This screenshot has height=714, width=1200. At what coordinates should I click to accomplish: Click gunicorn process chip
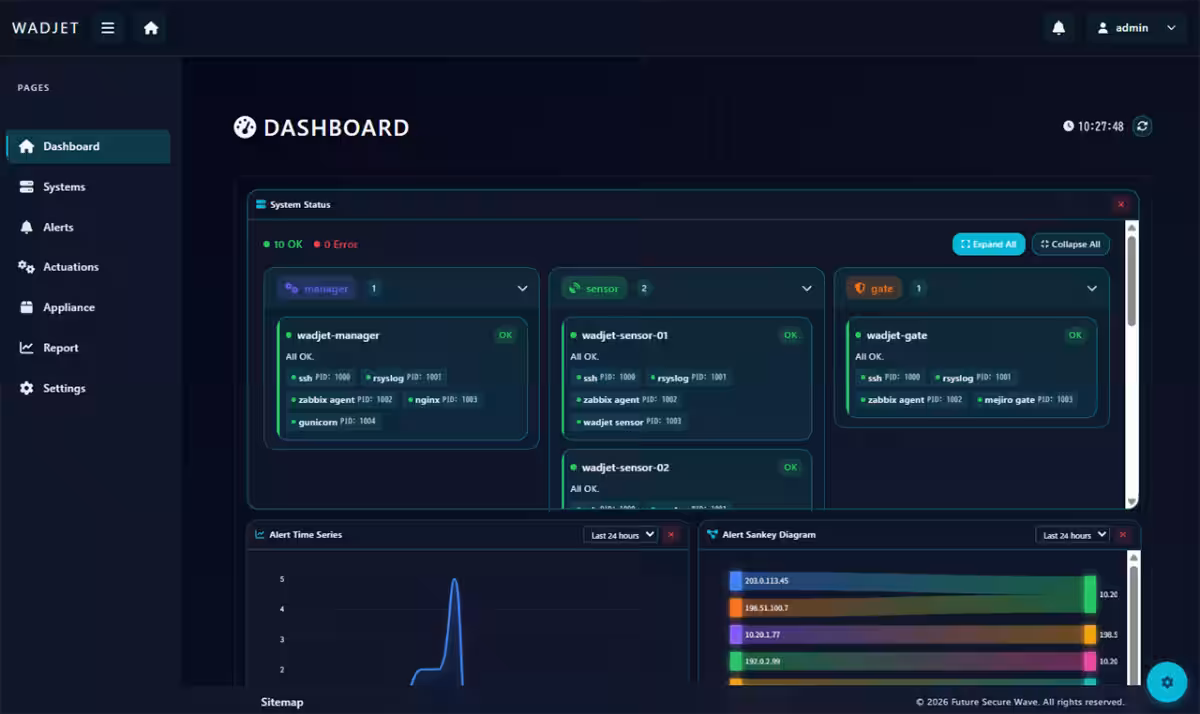tap(335, 421)
